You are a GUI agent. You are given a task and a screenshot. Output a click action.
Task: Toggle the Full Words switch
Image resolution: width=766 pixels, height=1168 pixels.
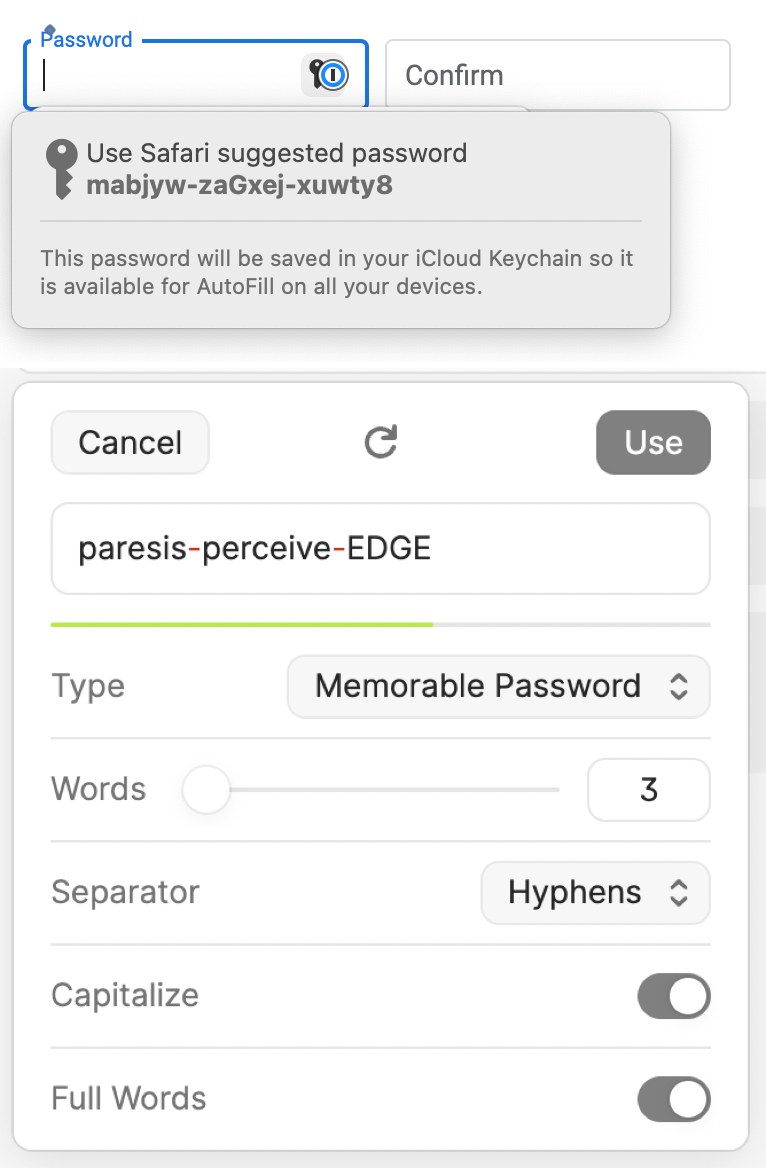pyautogui.click(x=674, y=1099)
